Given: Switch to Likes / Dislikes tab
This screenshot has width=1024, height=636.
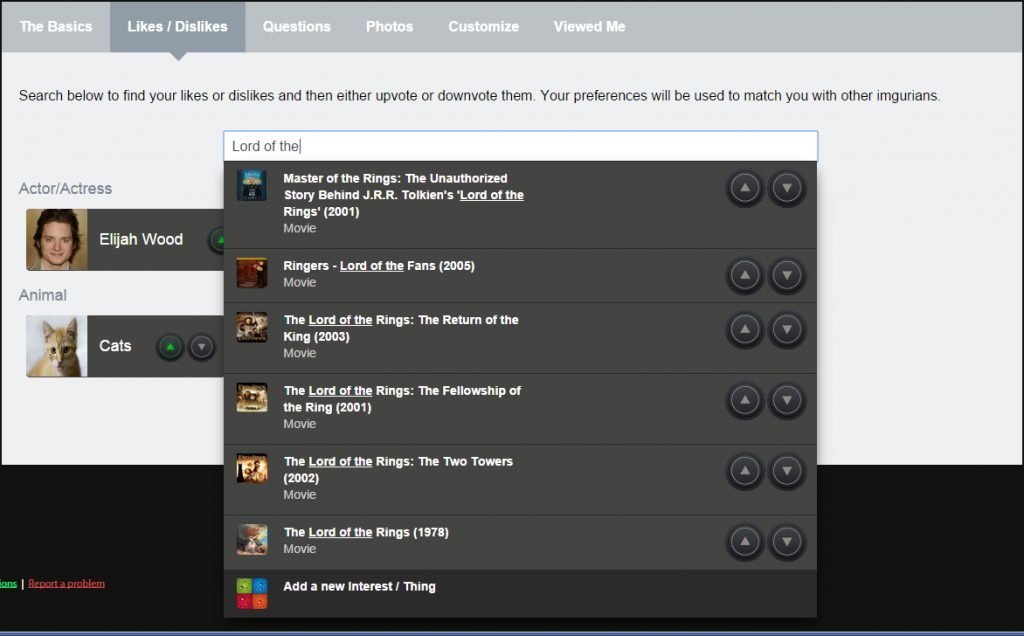Looking at the screenshot, I should coord(178,27).
